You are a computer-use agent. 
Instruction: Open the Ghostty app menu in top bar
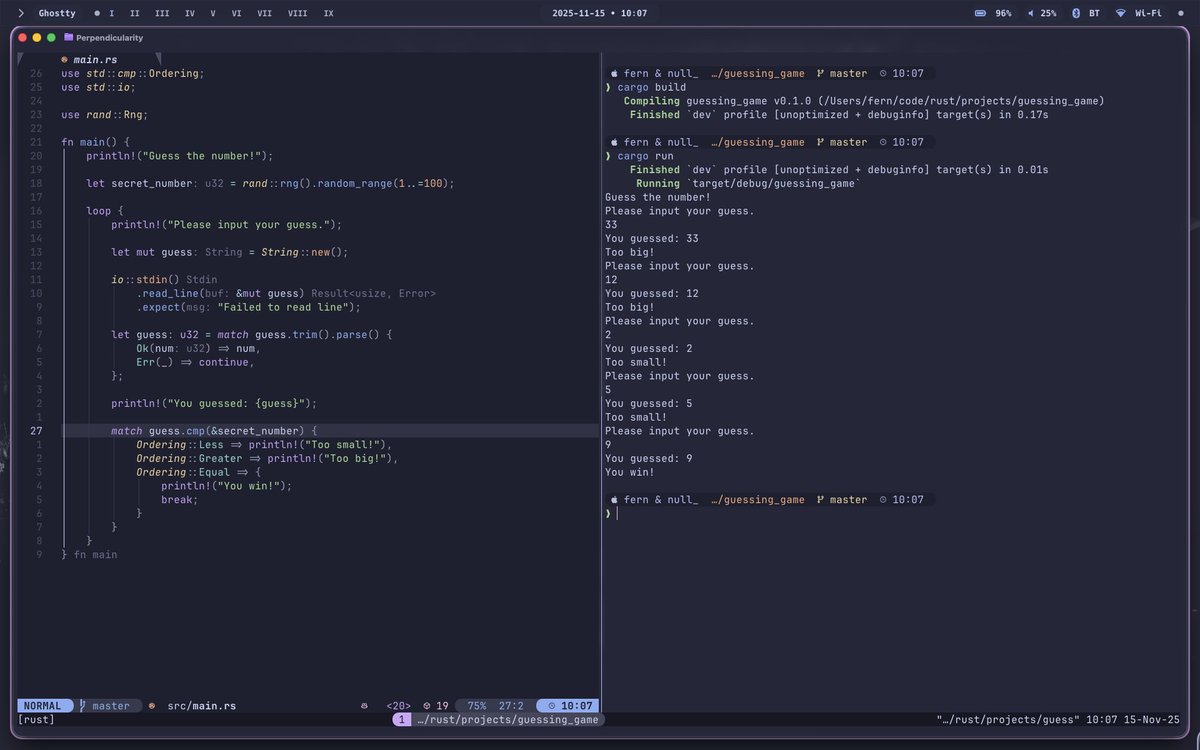pos(57,14)
